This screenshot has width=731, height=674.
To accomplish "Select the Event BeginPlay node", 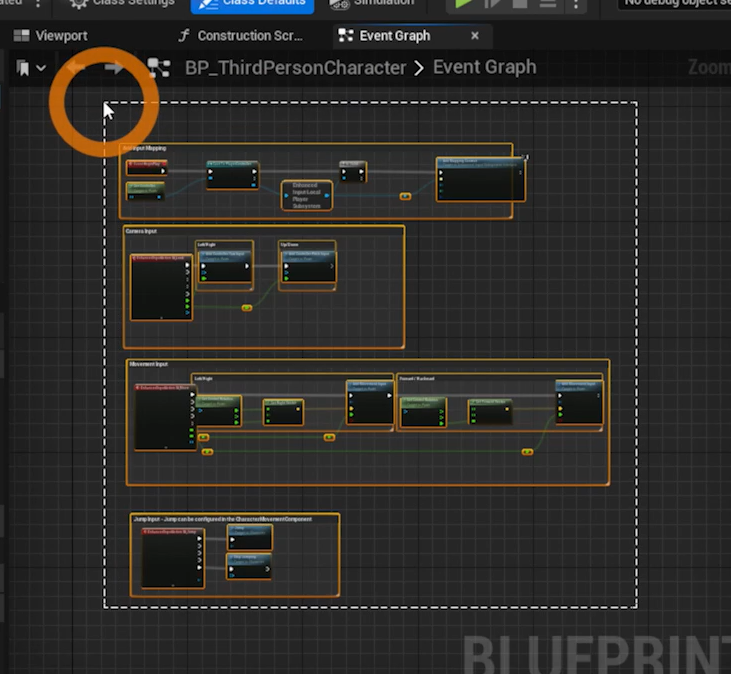I will point(146,168).
